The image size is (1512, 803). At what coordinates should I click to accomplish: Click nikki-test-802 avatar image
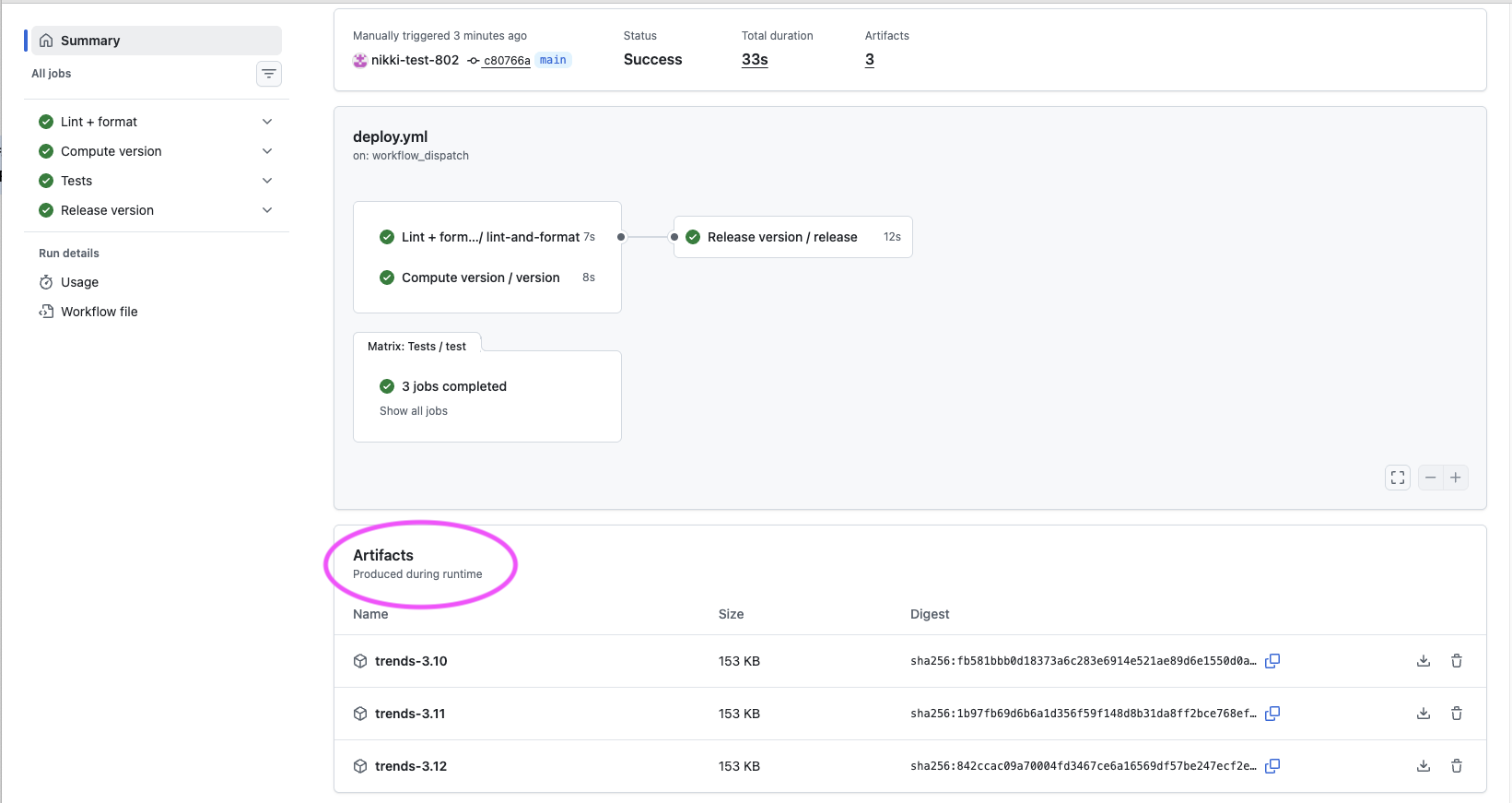(360, 60)
